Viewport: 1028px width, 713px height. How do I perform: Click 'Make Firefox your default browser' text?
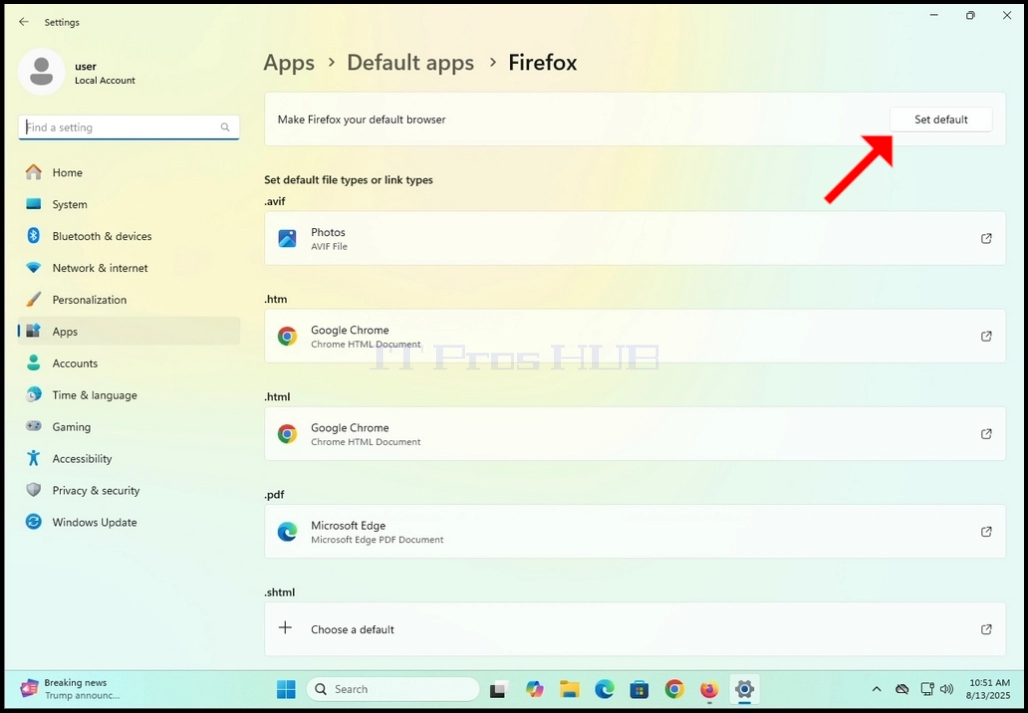coord(361,119)
